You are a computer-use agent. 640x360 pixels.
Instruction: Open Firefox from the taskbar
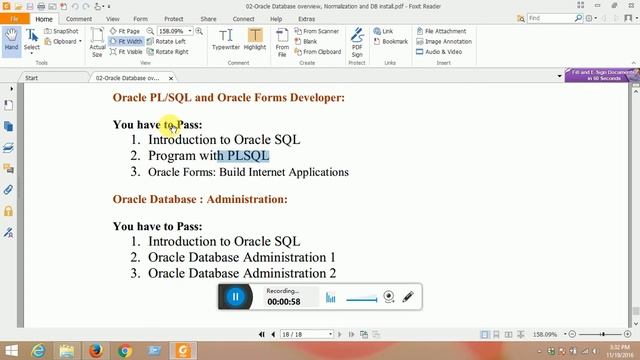pyautogui.click(x=96, y=351)
